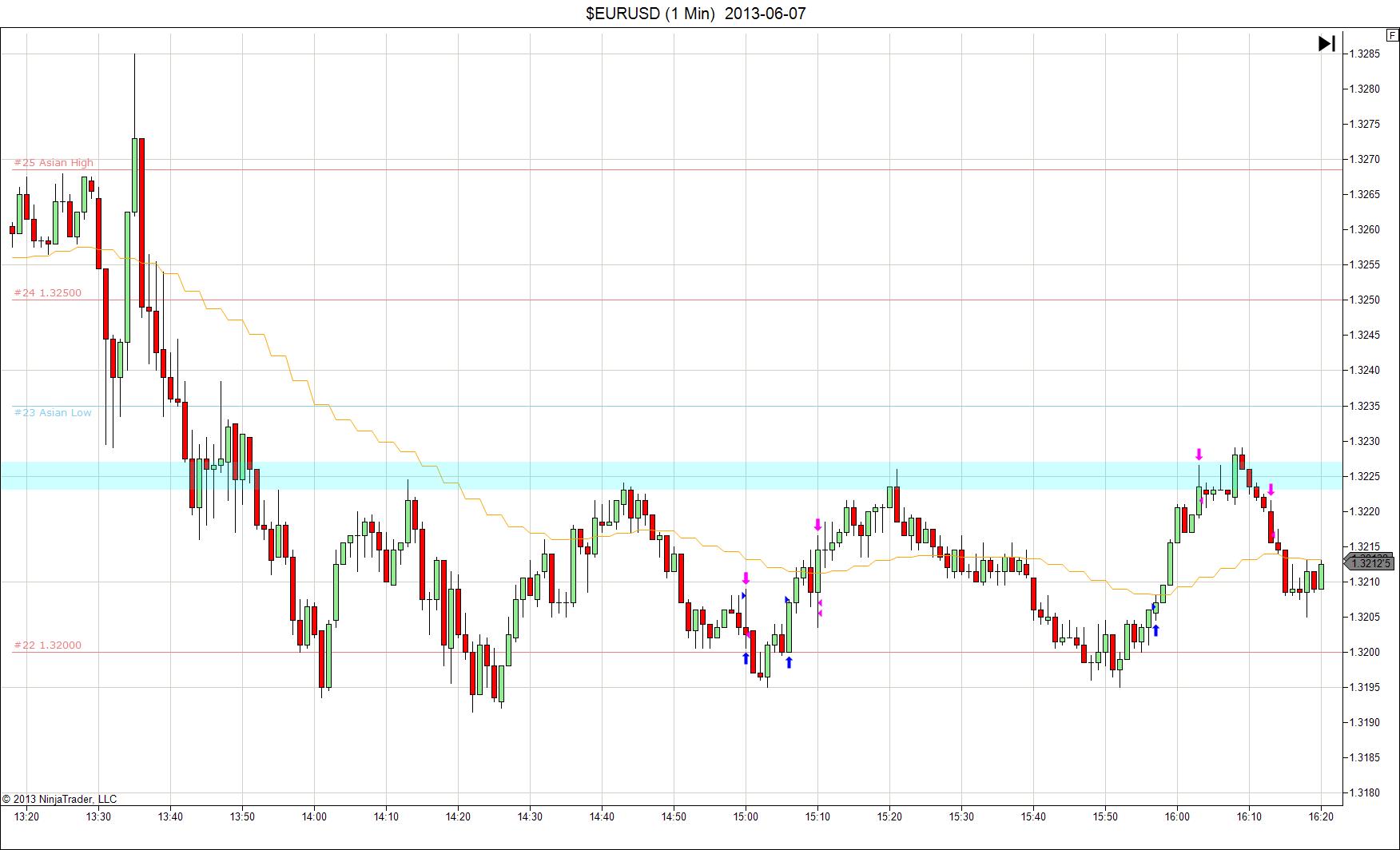
Task: Click the 1.3275 price axis label
Action: pyautogui.click(x=1364, y=125)
